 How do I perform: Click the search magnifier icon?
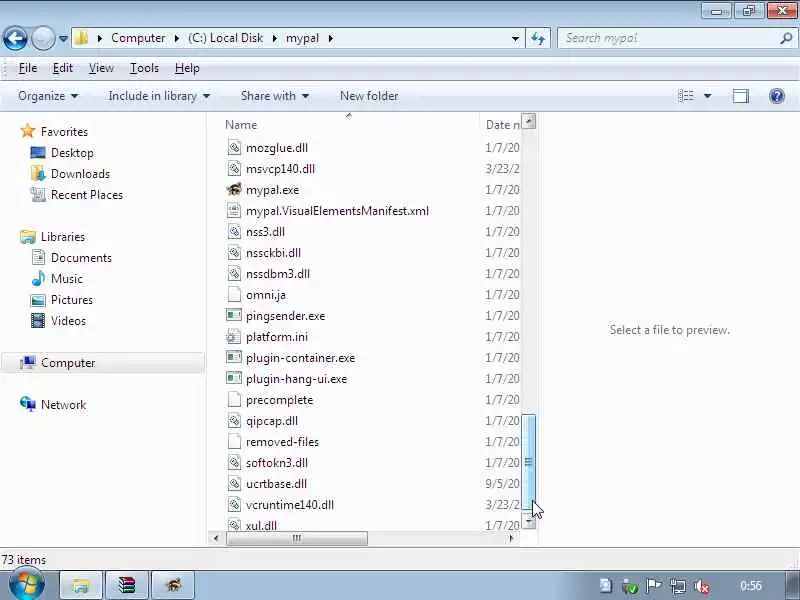(786, 38)
